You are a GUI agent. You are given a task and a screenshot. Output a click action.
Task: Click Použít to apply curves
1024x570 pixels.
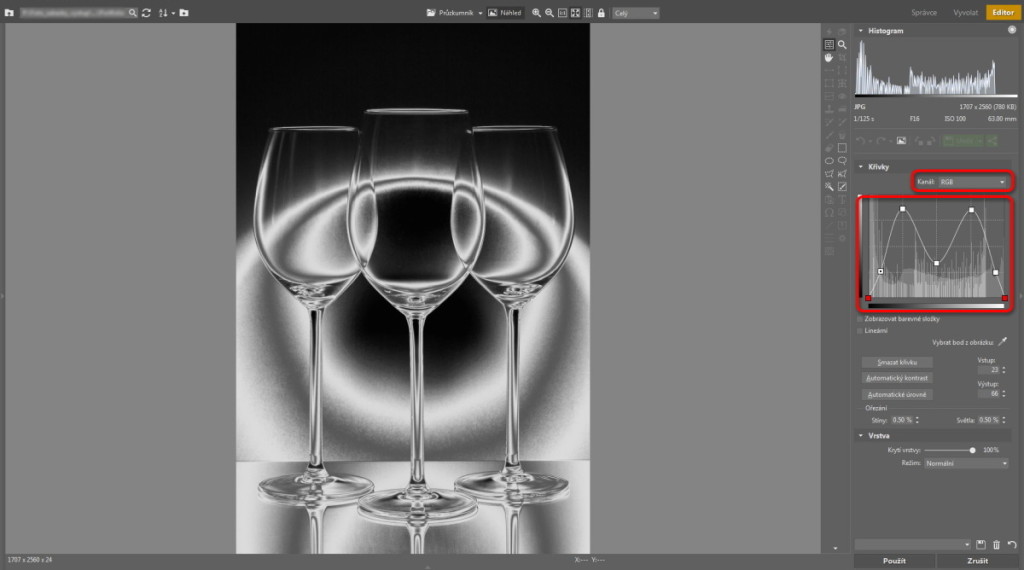click(x=894, y=561)
